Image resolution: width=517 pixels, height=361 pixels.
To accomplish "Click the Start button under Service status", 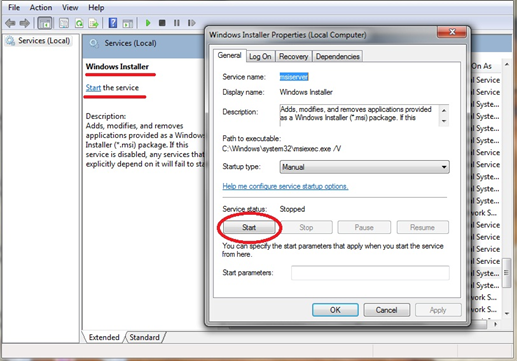I will click(249, 227).
